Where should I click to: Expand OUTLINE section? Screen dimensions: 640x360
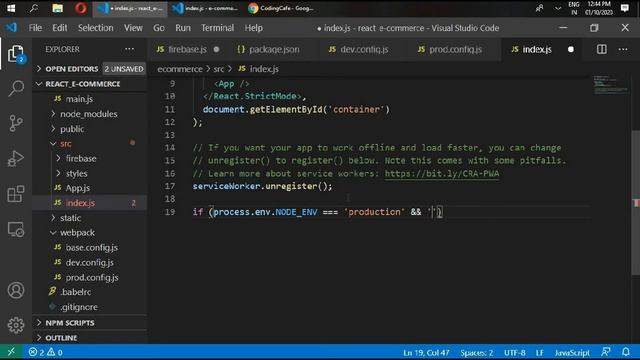pyautogui.click(x=89, y=338)
